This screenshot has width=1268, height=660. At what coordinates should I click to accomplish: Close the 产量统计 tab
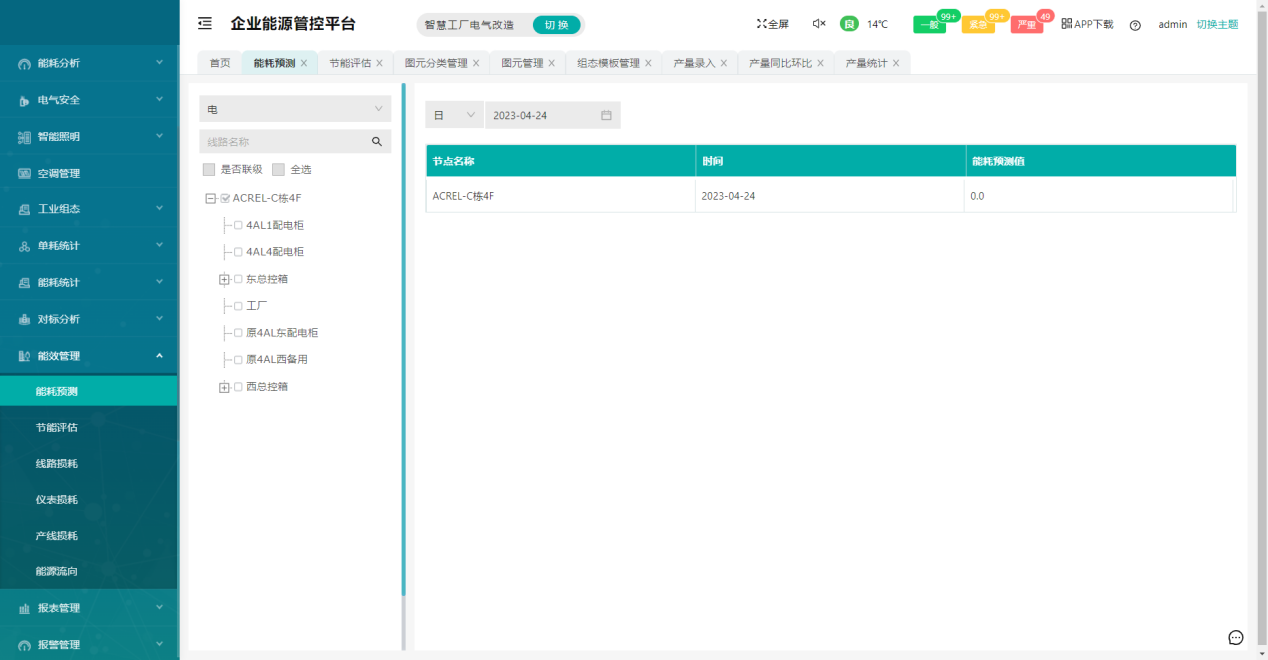click(x=896, y=63)
